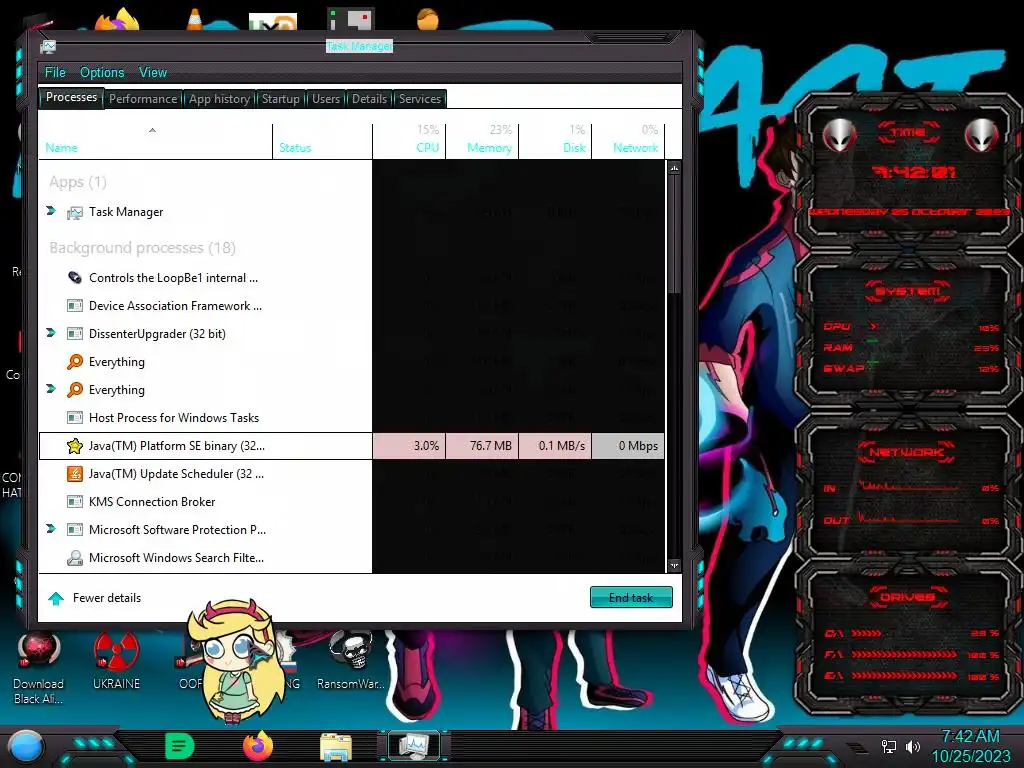Image resolution: width=1024 pixels, height=768 pixels.
Task: Click Host Process for Windows Tasks icon
Action: 75,417
